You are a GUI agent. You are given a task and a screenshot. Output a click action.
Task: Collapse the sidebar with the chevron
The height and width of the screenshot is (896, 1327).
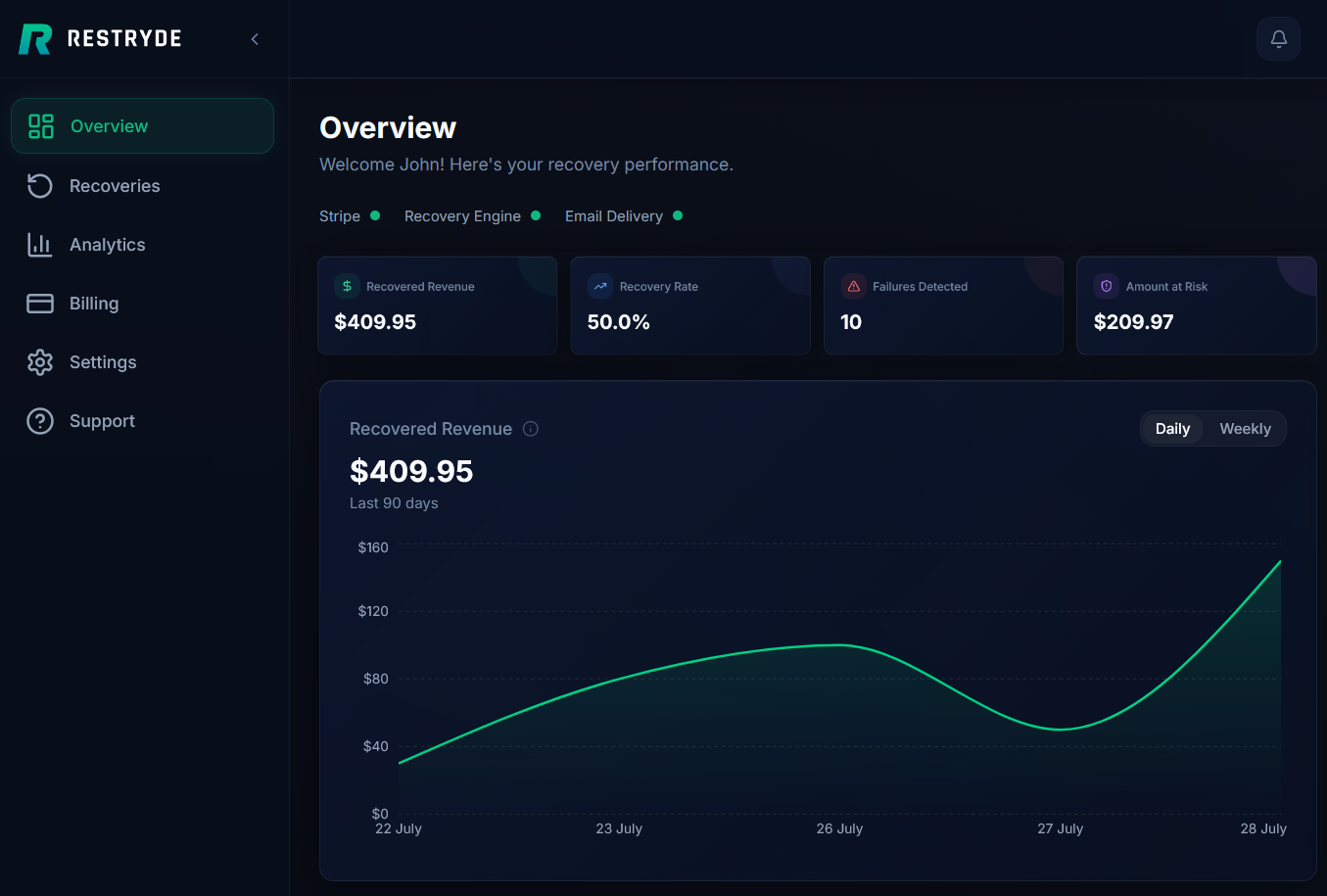pyautogui.click(x=255, y=39)
